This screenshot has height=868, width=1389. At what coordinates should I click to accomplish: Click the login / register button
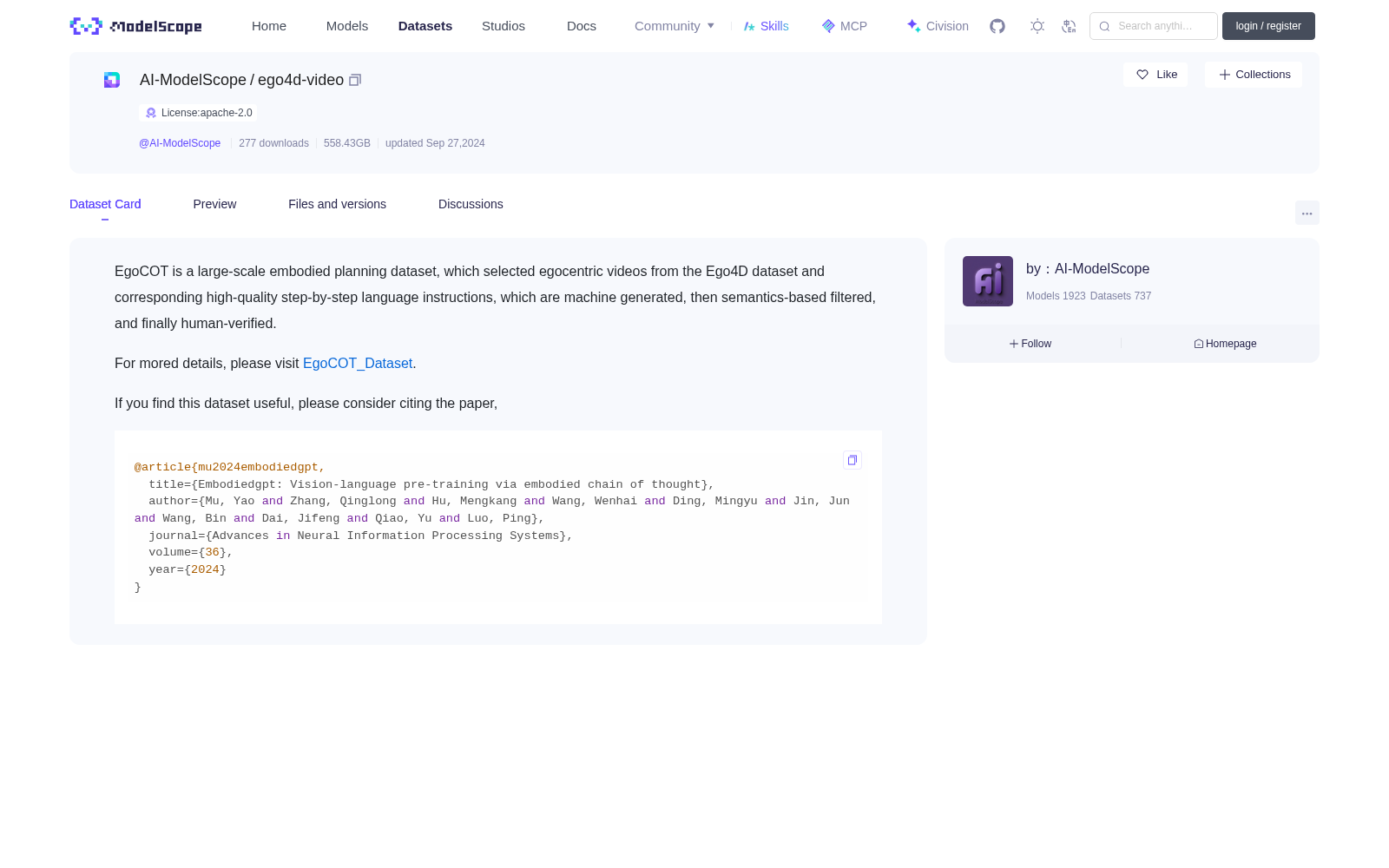click(x=1268, y=26)
